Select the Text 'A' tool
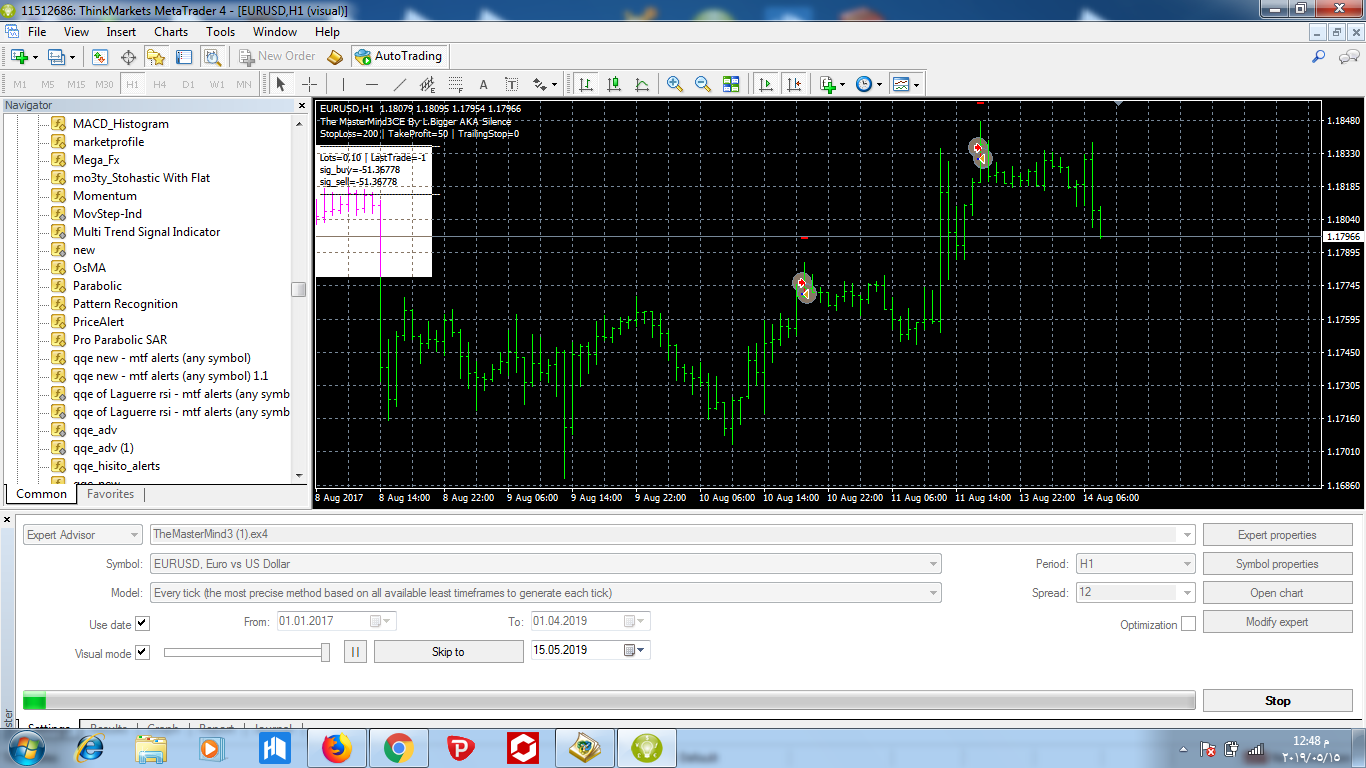The height and width of the screenshot is (768, 1366). (x=483, y=84)
